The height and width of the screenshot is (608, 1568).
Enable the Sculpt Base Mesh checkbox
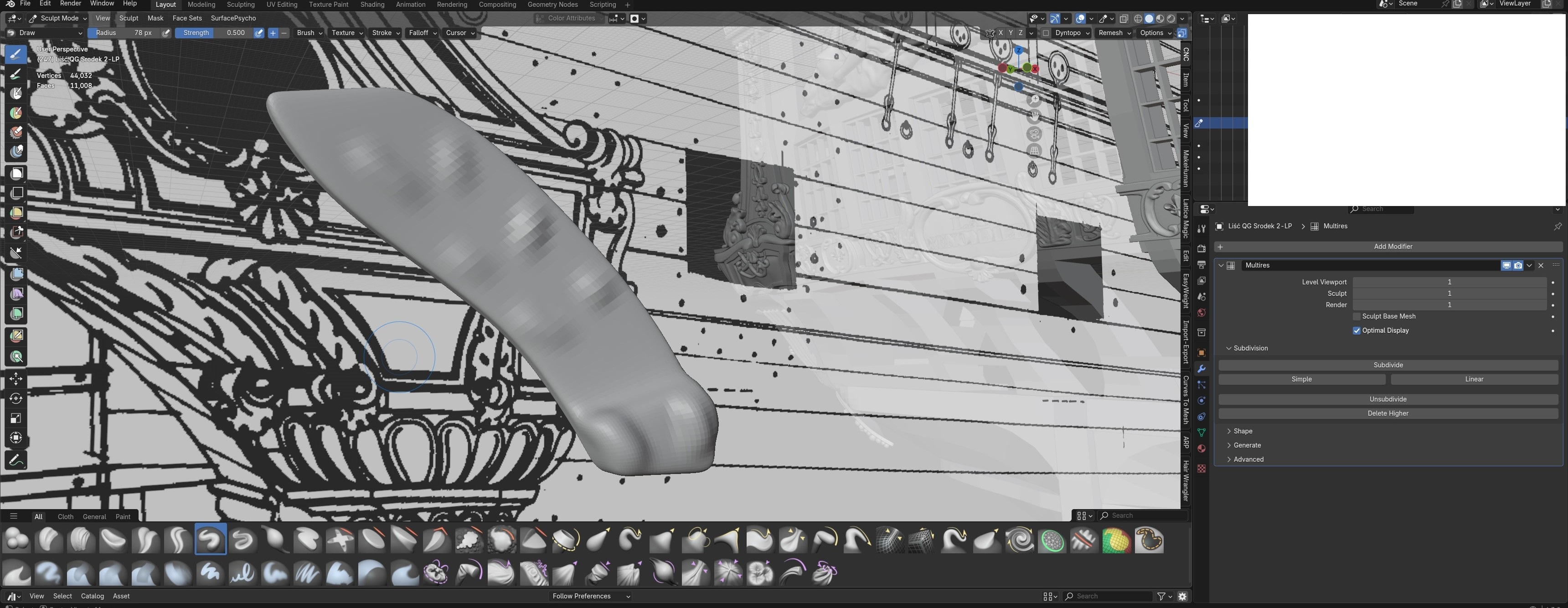(1356, 316)
